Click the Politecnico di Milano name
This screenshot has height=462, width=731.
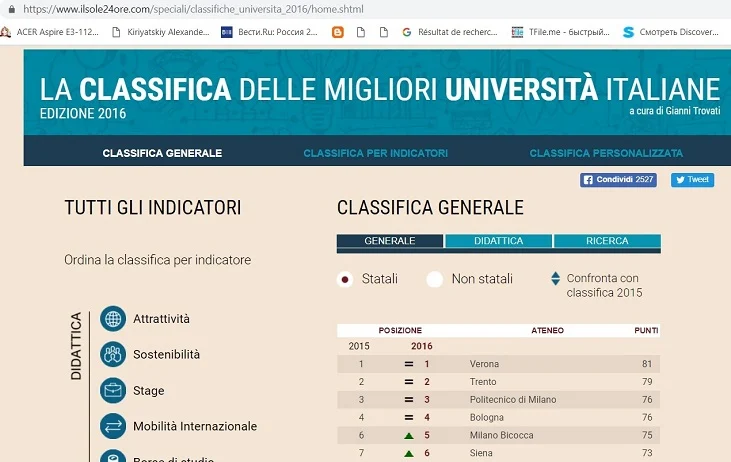[x=513, y=400]
